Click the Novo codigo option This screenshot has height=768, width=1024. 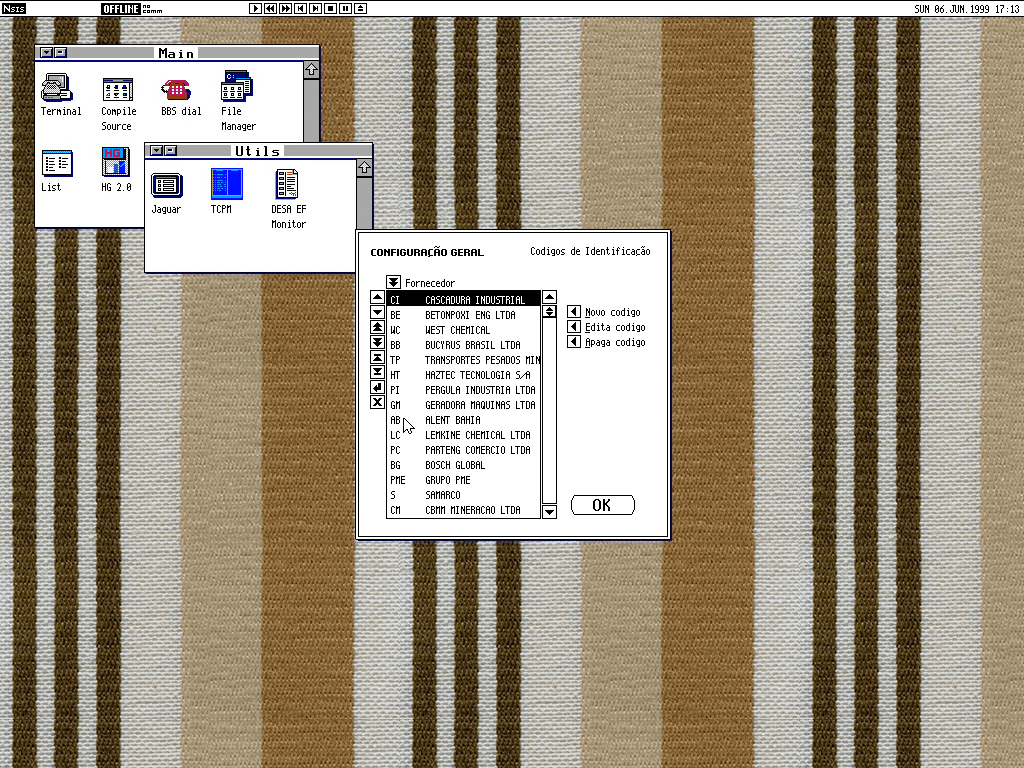click(574, 312)
